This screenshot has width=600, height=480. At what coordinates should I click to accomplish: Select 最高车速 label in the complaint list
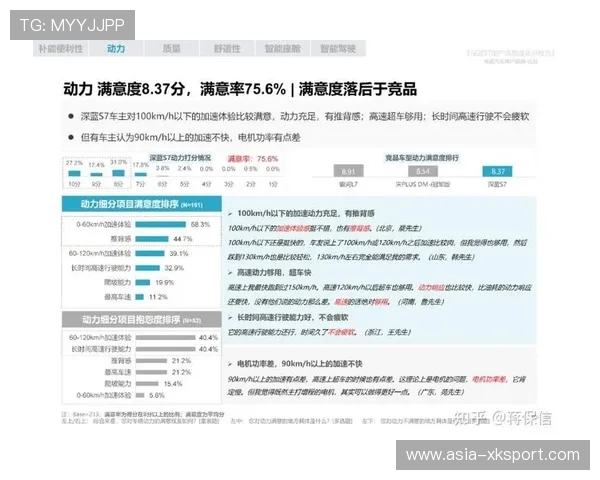click(x=118, y=372)
